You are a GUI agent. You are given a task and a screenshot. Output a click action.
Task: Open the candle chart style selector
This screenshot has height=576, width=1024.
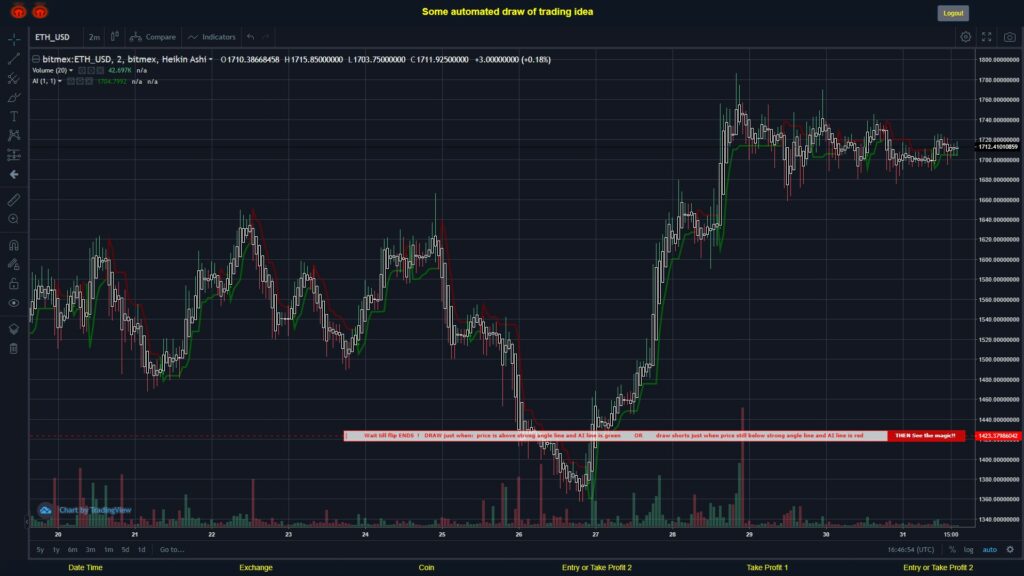click(115, 37)
